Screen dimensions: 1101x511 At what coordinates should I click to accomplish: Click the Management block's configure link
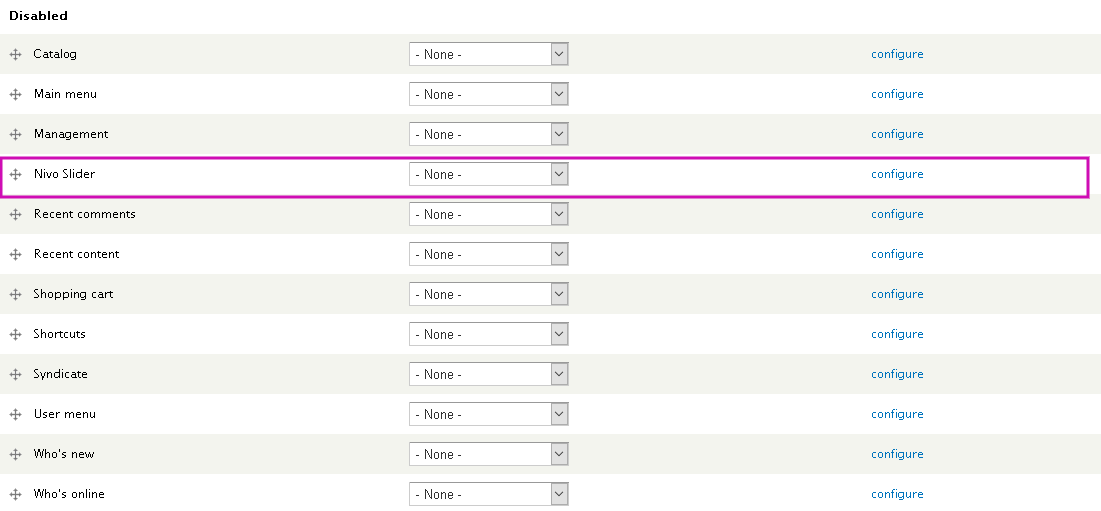coord(897,134)
